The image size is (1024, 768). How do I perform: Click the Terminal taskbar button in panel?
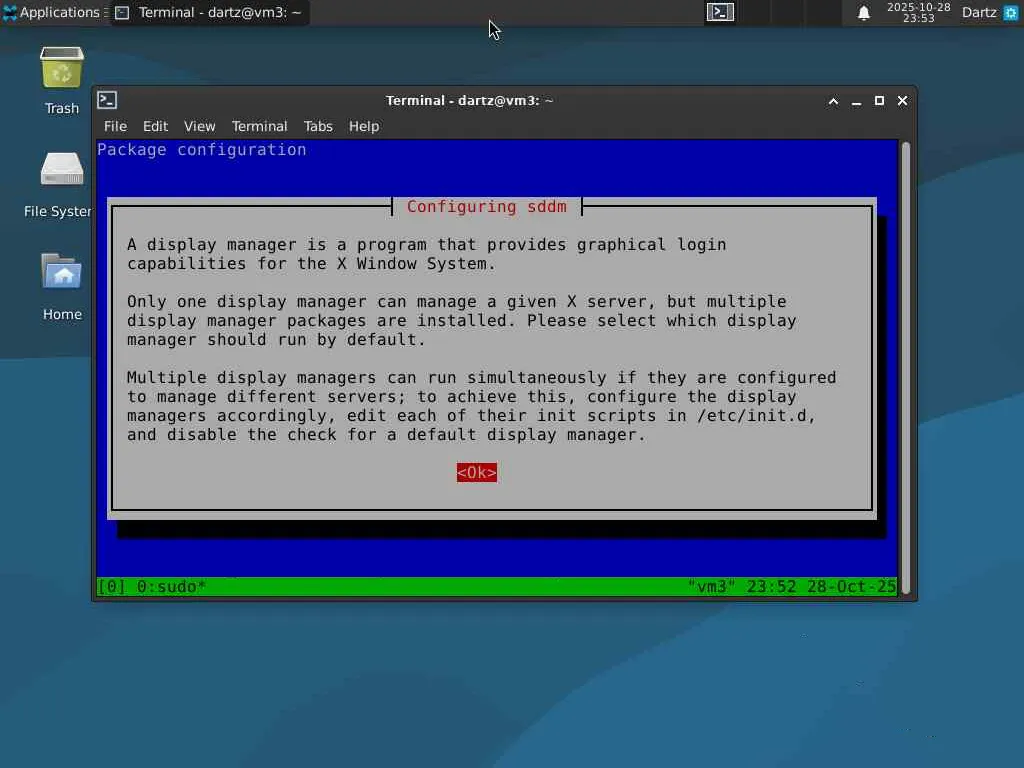point(209,12)
